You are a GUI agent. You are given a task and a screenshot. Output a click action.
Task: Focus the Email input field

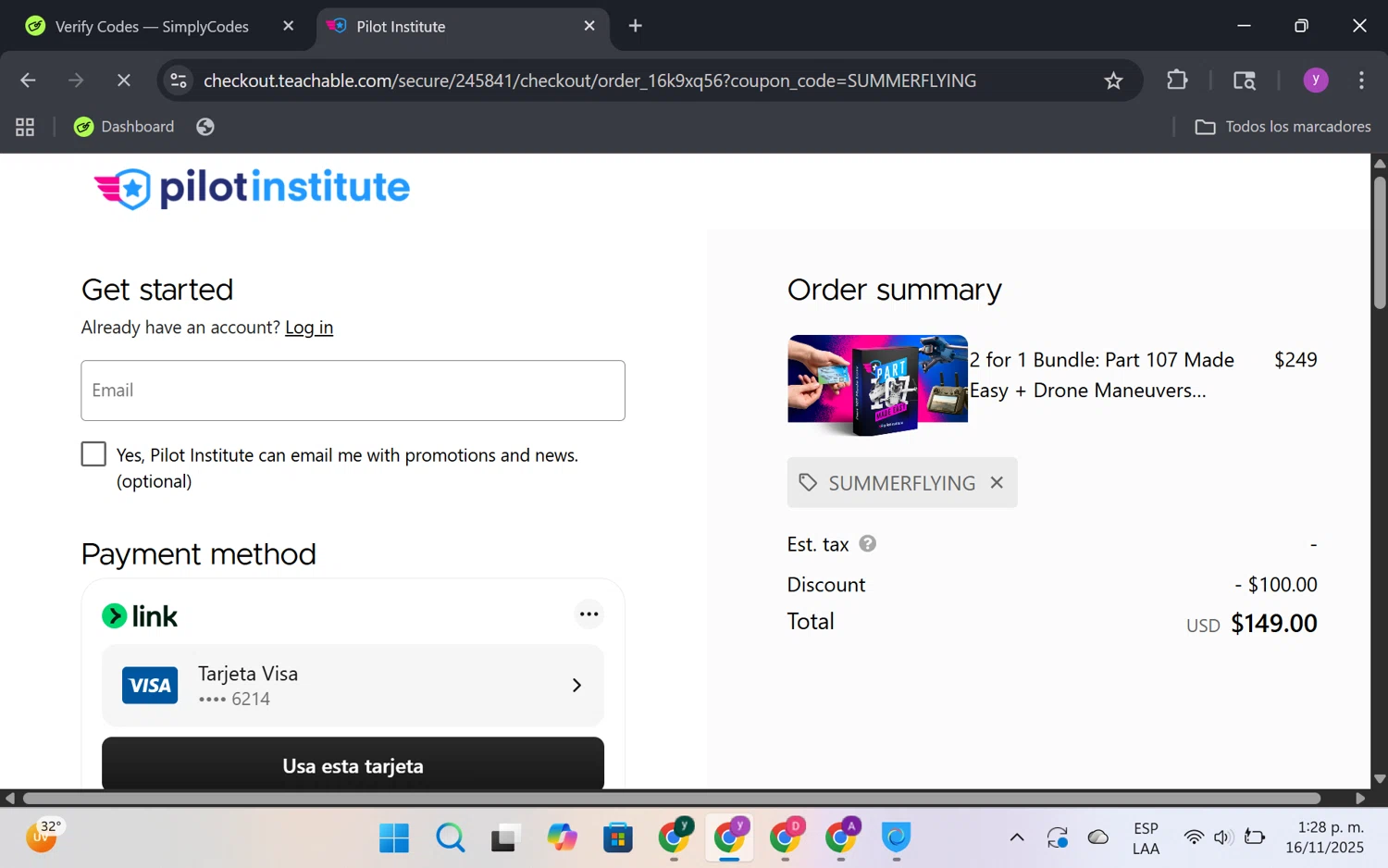pyautogui.click(x=353, y=391)
